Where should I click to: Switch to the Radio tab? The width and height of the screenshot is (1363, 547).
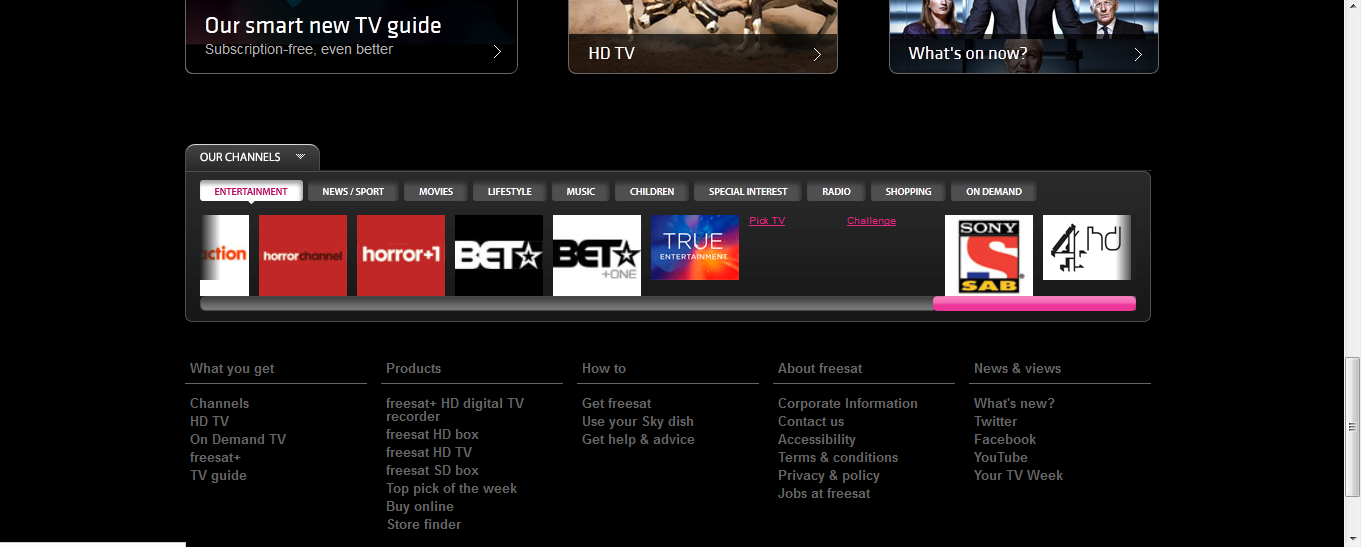coord(837,191)
